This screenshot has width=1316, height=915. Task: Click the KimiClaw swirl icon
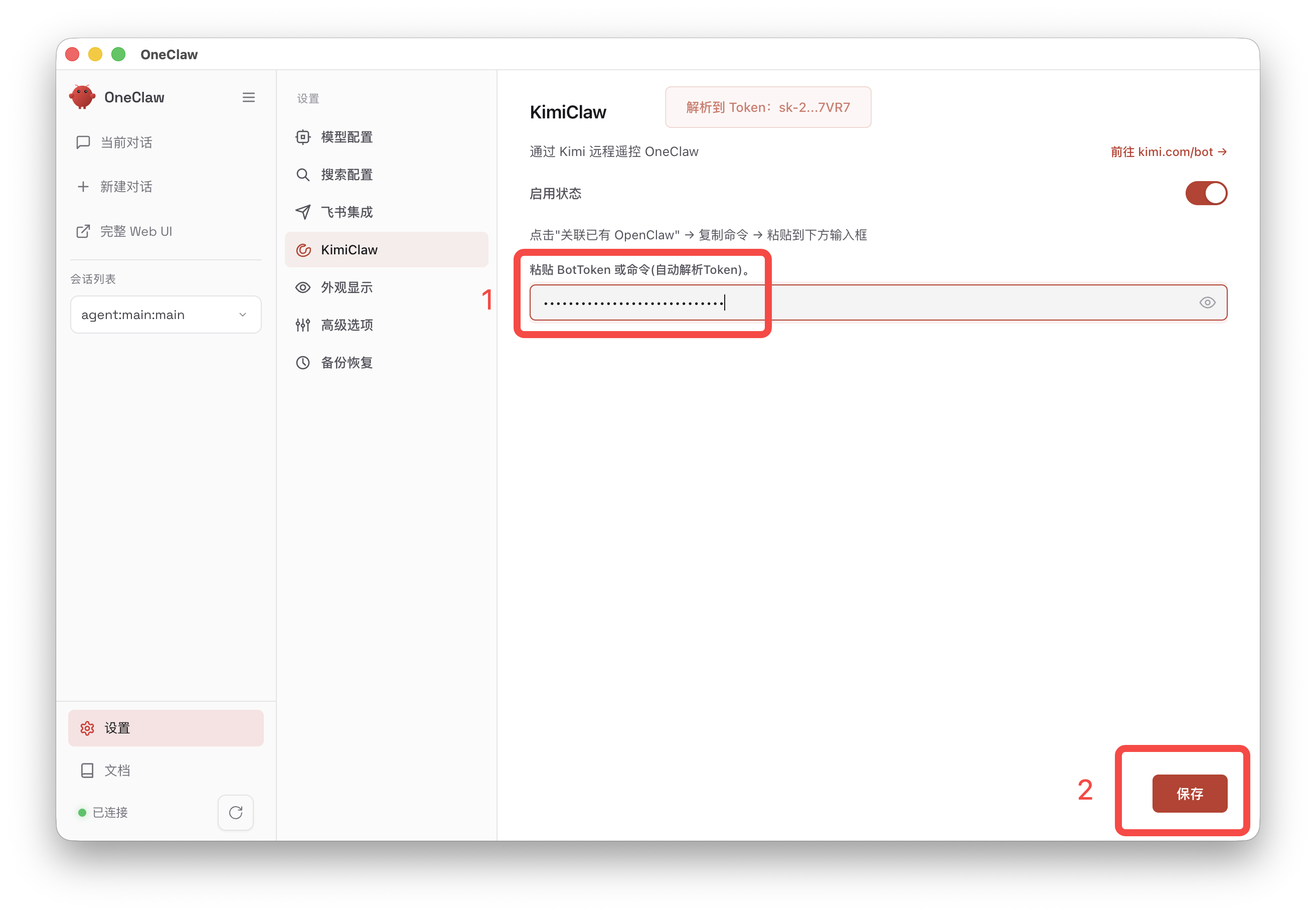[x=303, y=249]
